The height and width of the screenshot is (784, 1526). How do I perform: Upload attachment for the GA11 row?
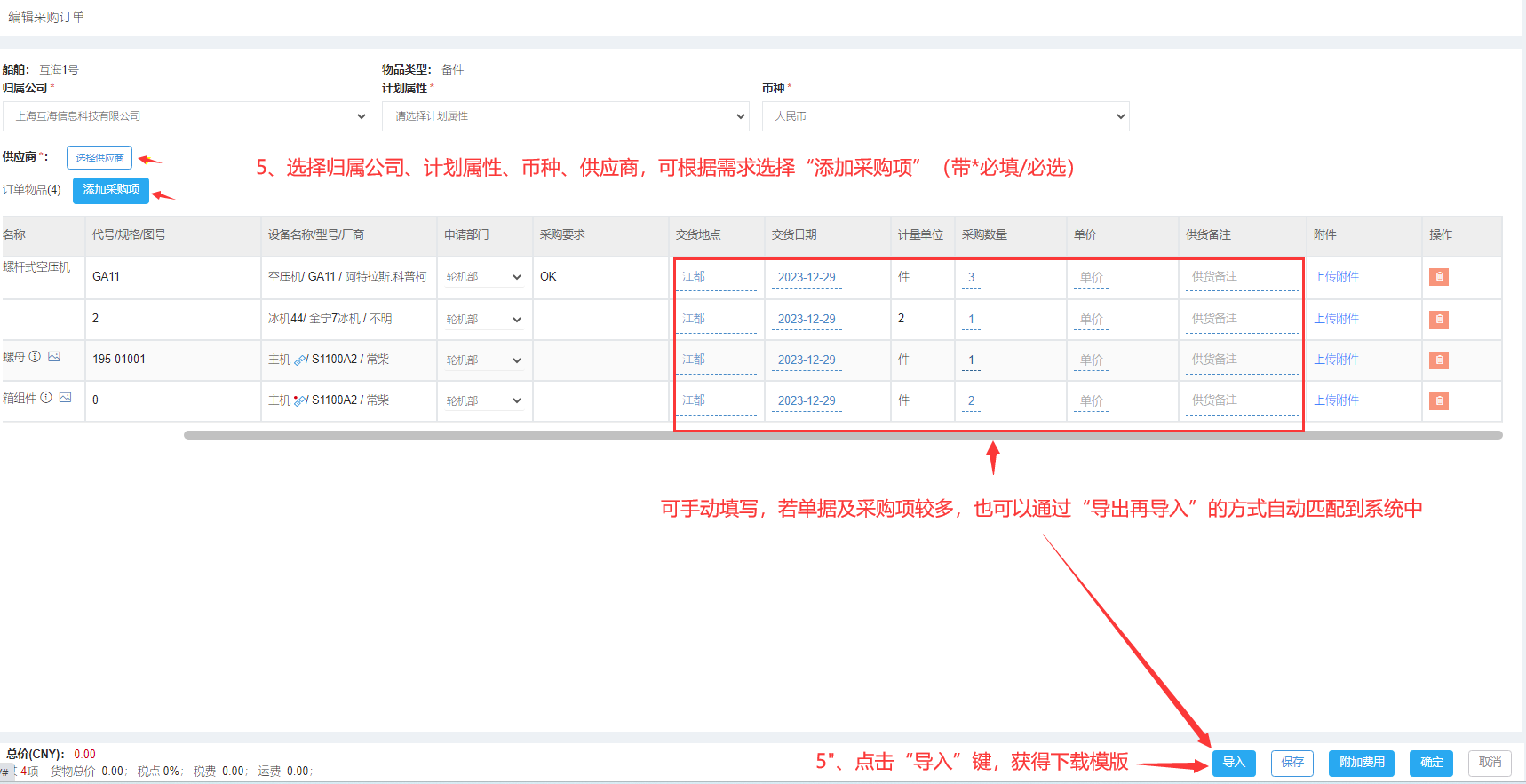[x=1336, y=277]
